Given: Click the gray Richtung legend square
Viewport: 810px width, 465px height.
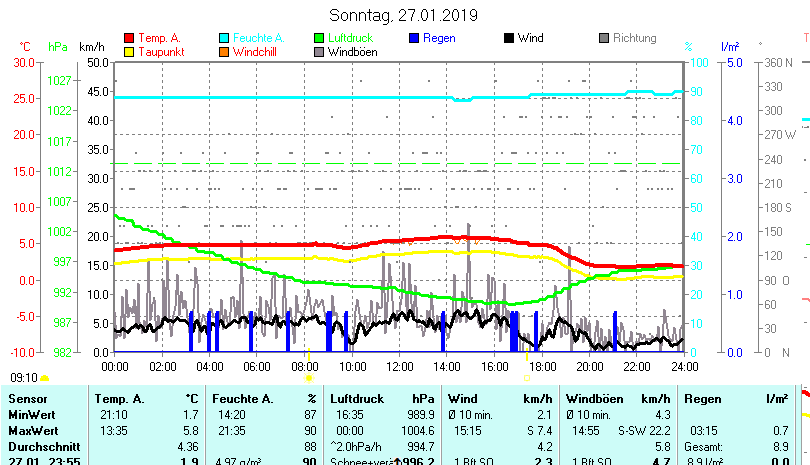Looking at the screenshot, I should (x=604, y=38).
